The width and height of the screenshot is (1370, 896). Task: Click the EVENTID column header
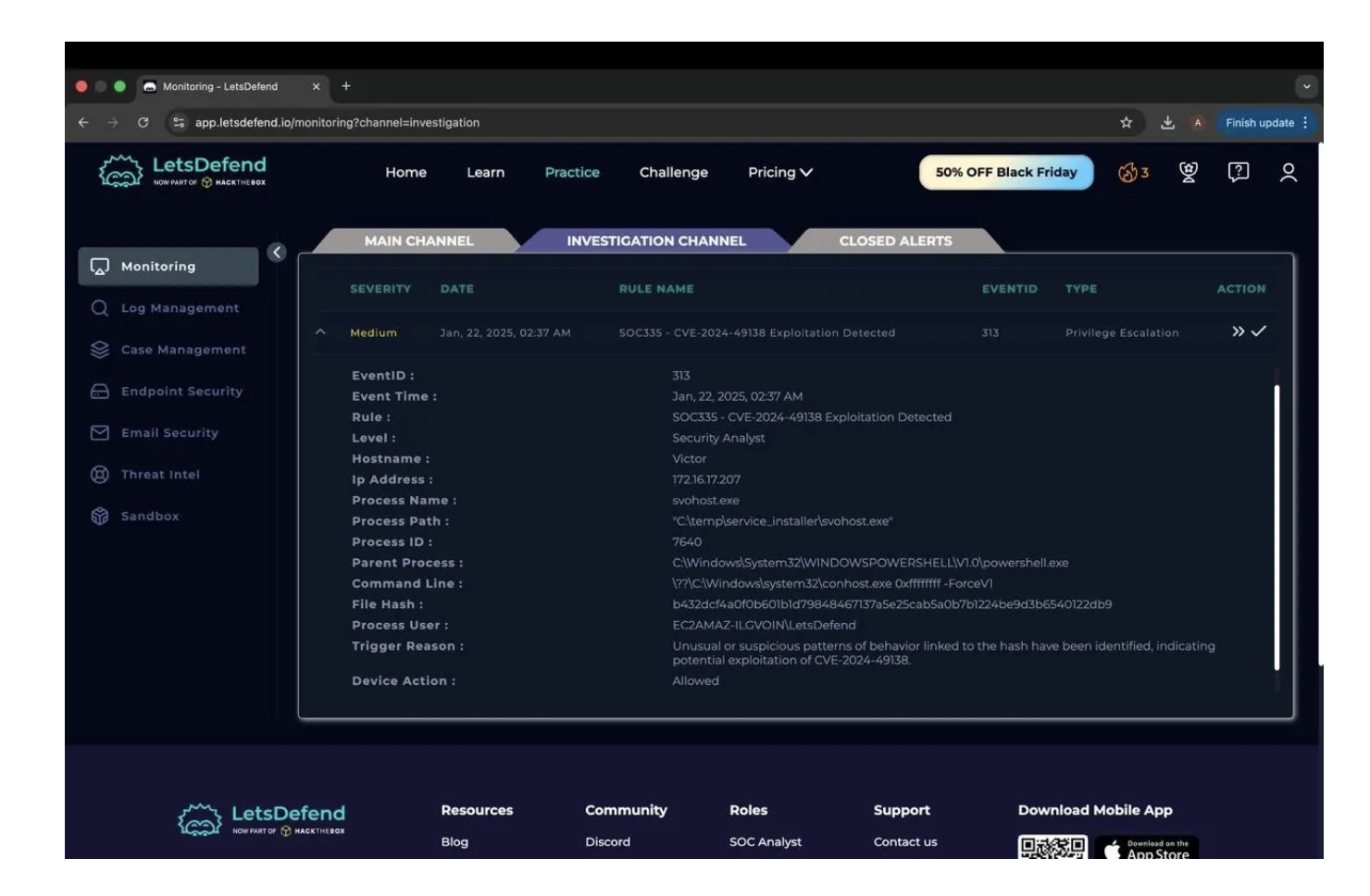pyautogui.click(x=1009, y=289)
